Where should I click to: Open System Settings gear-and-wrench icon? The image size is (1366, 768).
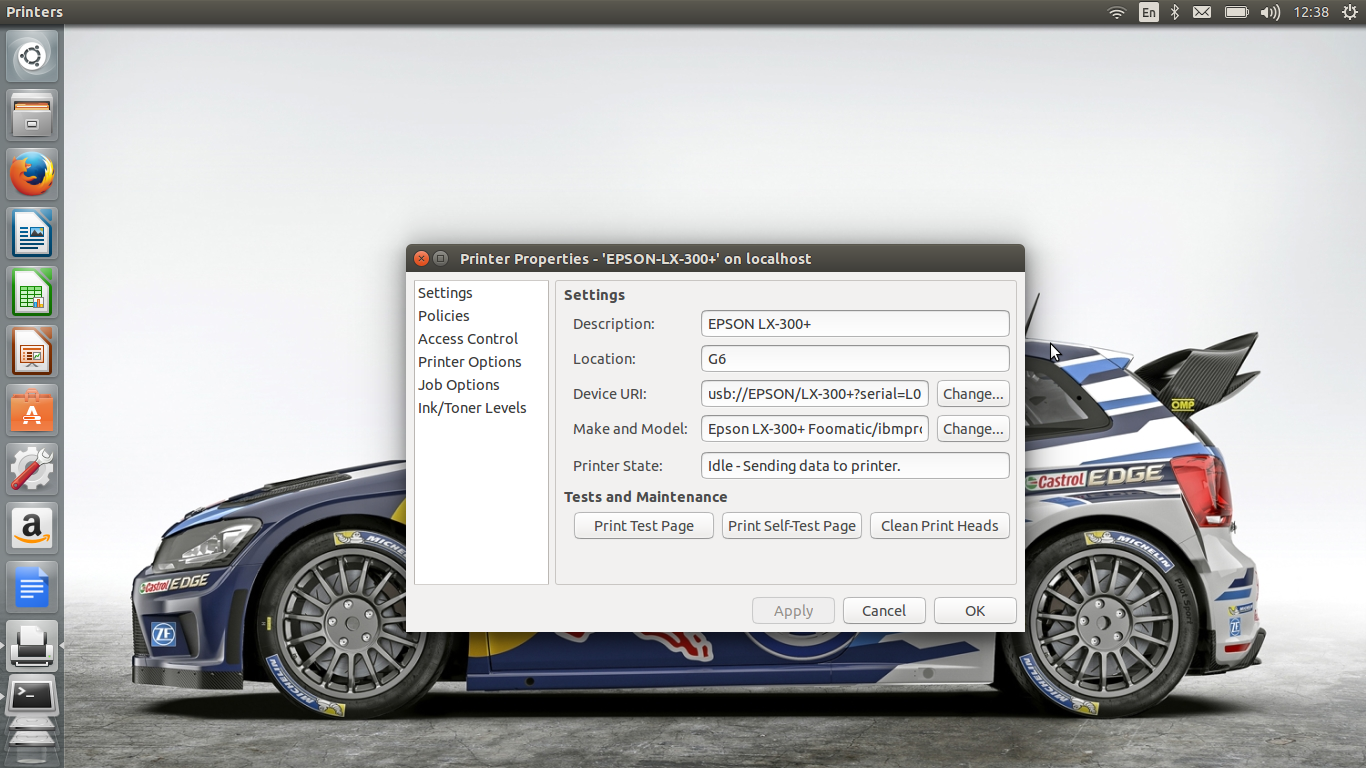pos(32,469)
